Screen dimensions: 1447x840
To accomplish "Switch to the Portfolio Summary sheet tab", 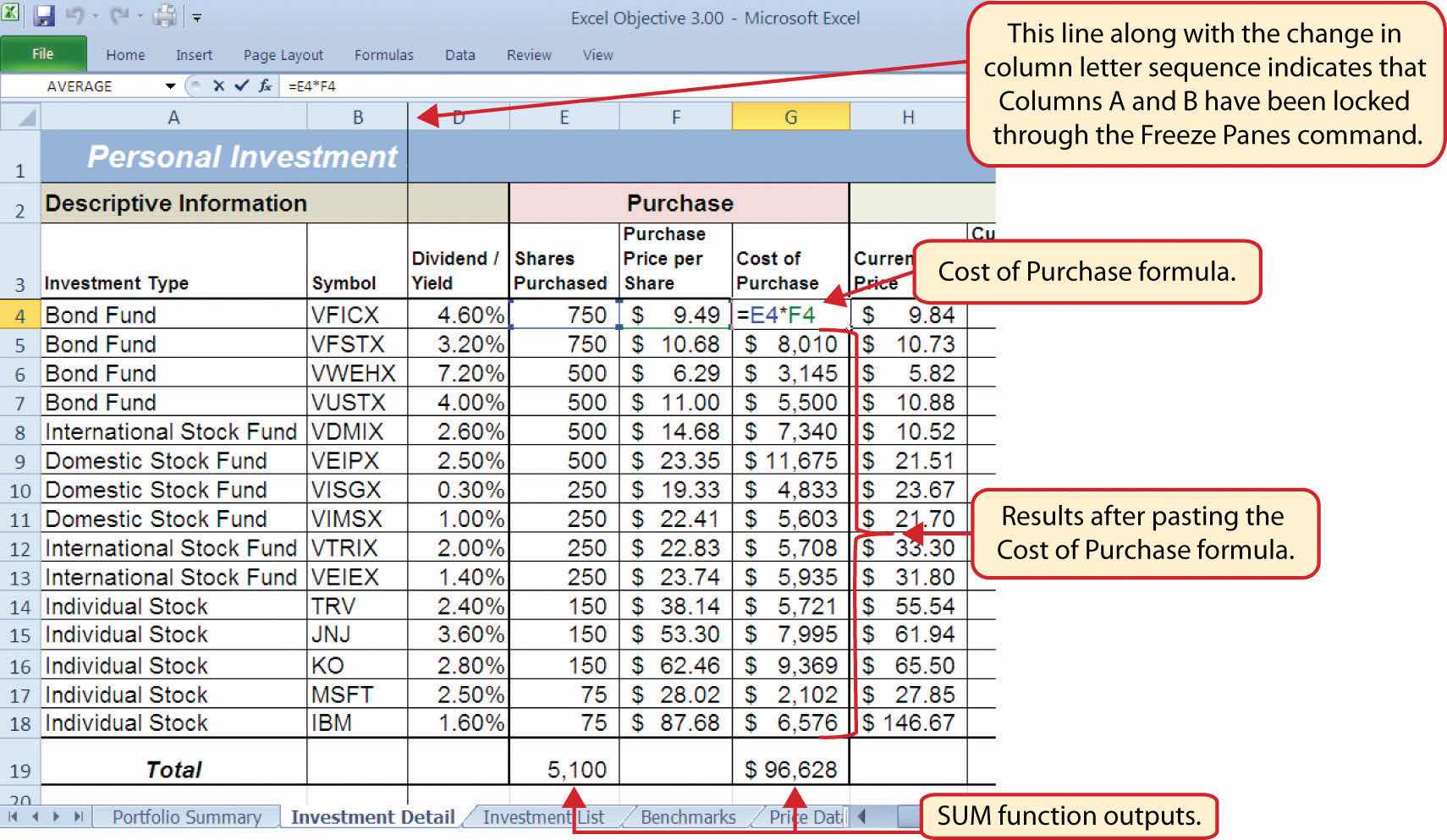I will 186,817.
